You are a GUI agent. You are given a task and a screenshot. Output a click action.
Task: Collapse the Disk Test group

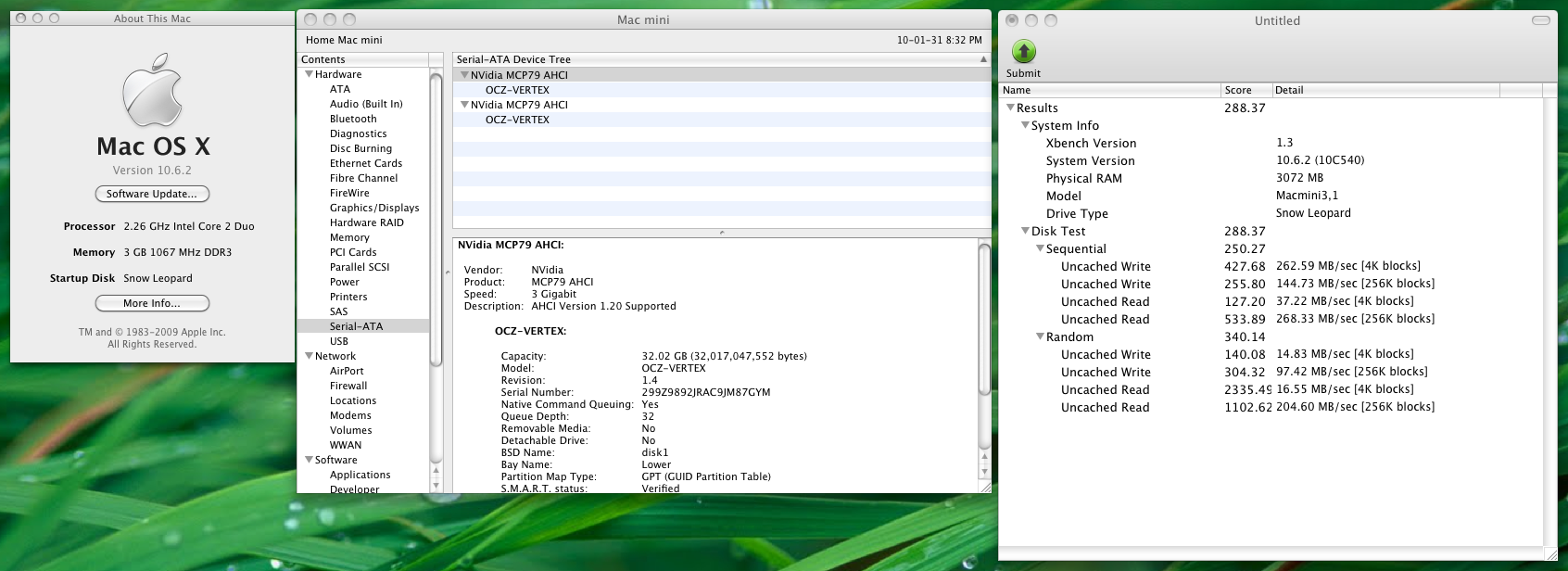[1025, 232]
